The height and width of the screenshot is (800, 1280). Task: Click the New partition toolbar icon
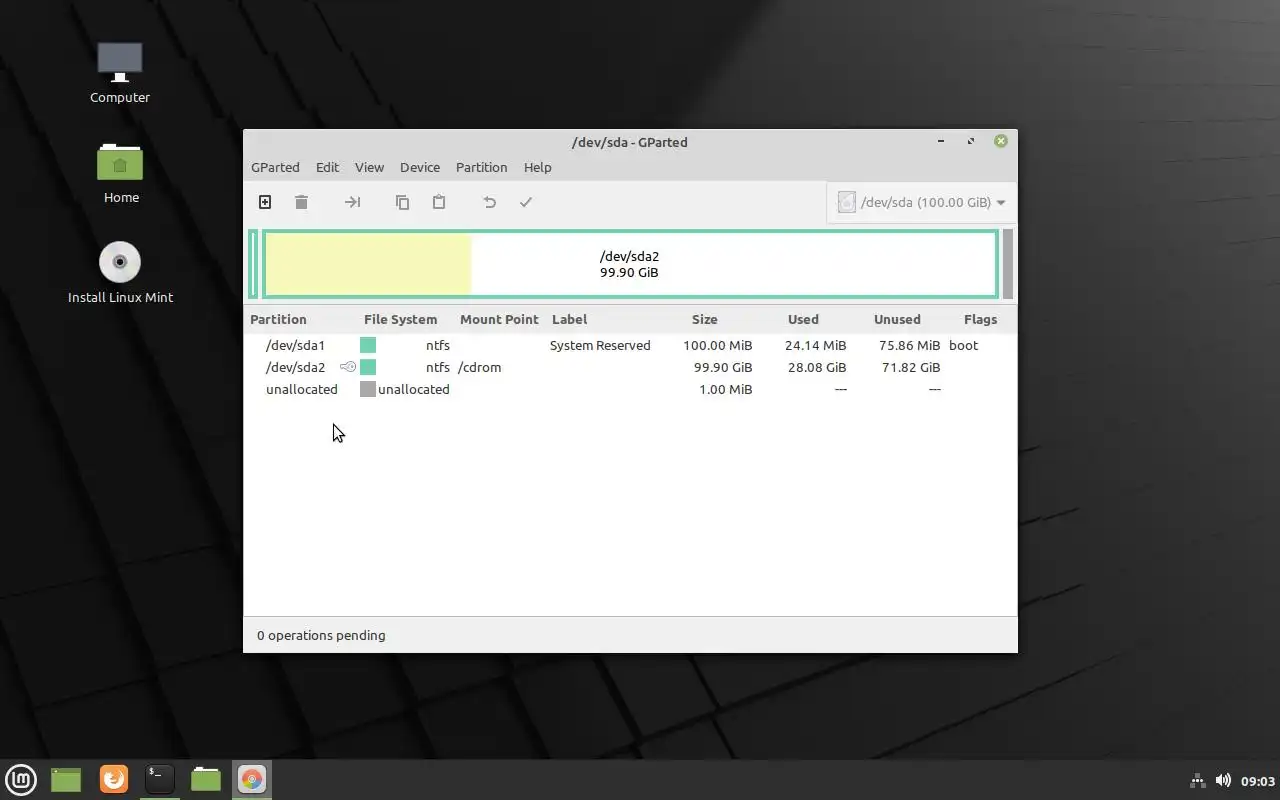pyautogui.click(x=265, y=202)
